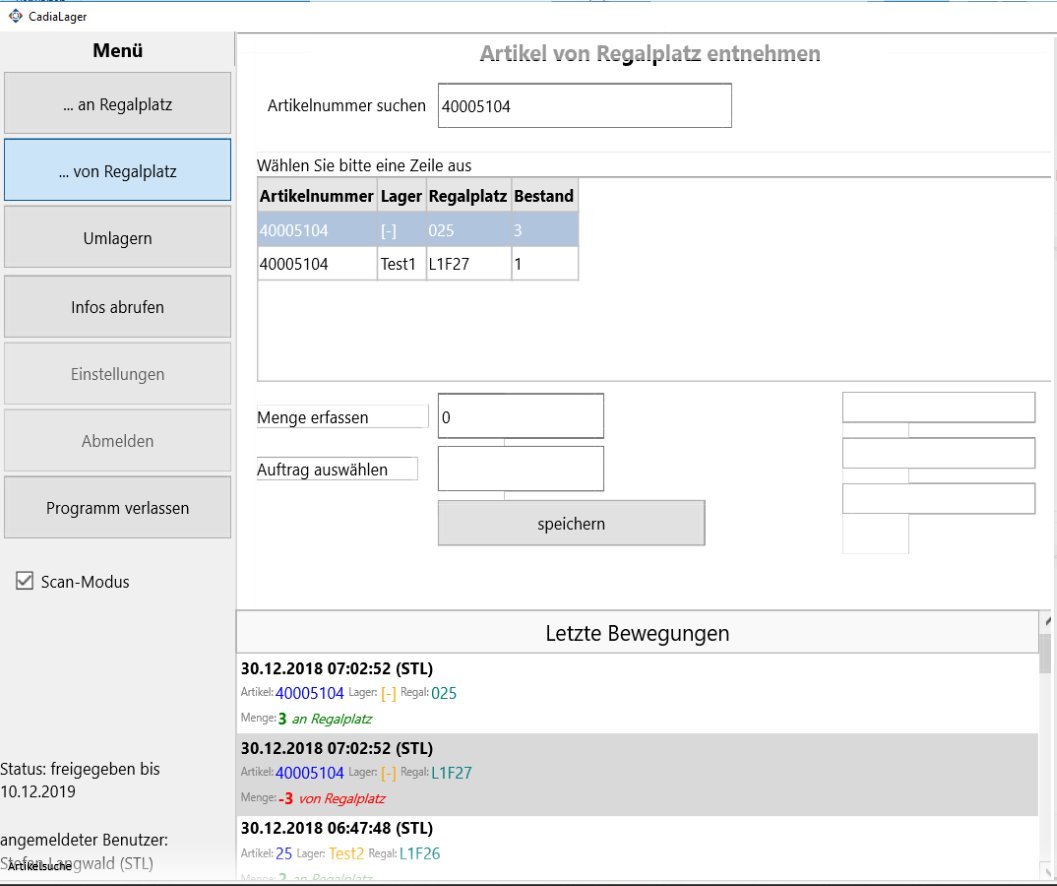This screenshot has height=886, width=1057.
Task: Sort by the Bestand column header
Action: (543, 197)
